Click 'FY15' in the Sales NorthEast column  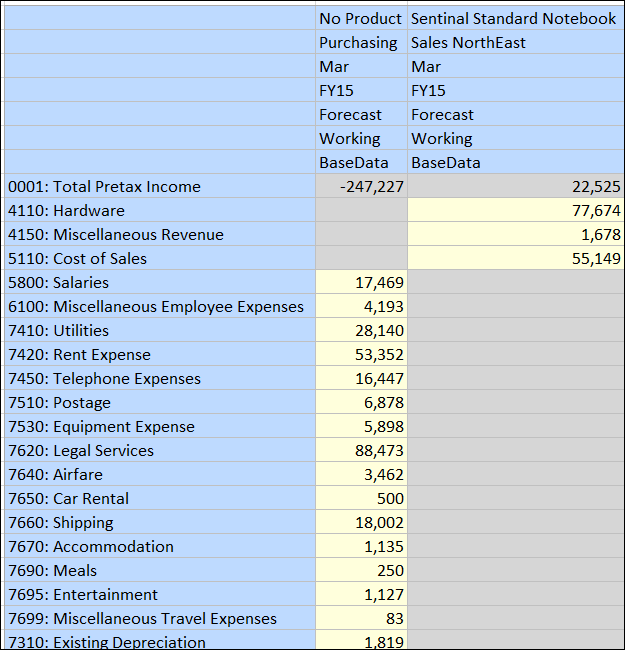coord(516,90)
